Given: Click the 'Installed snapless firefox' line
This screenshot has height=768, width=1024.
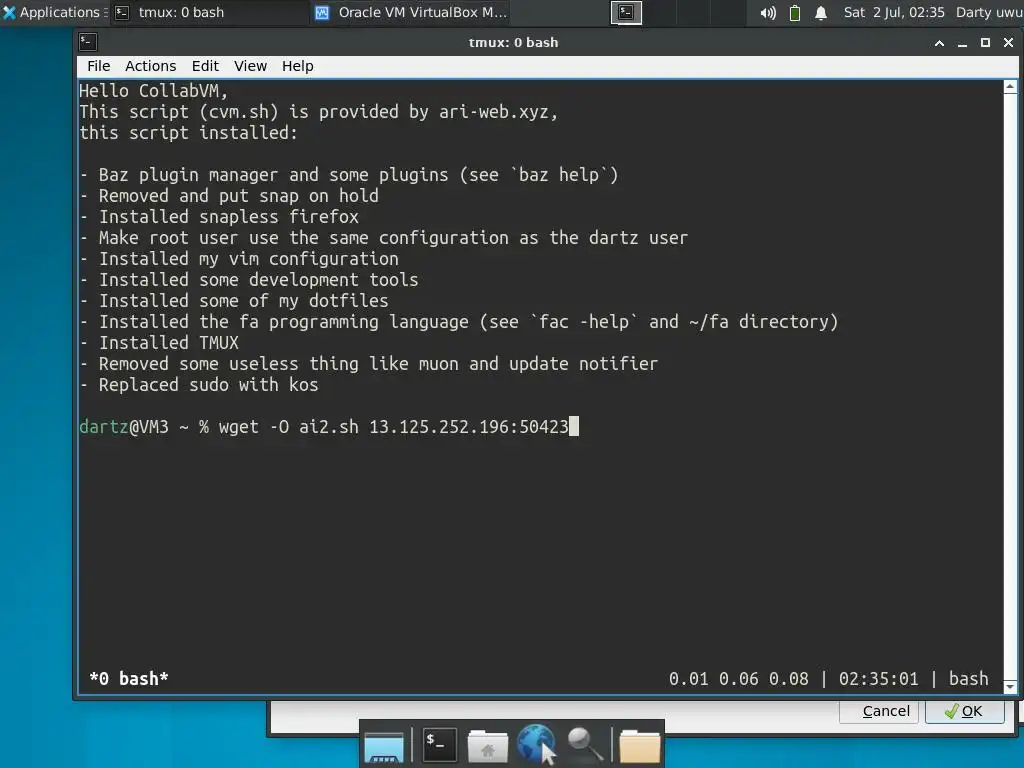Looking at the screenshot, I should pos(219,217).
